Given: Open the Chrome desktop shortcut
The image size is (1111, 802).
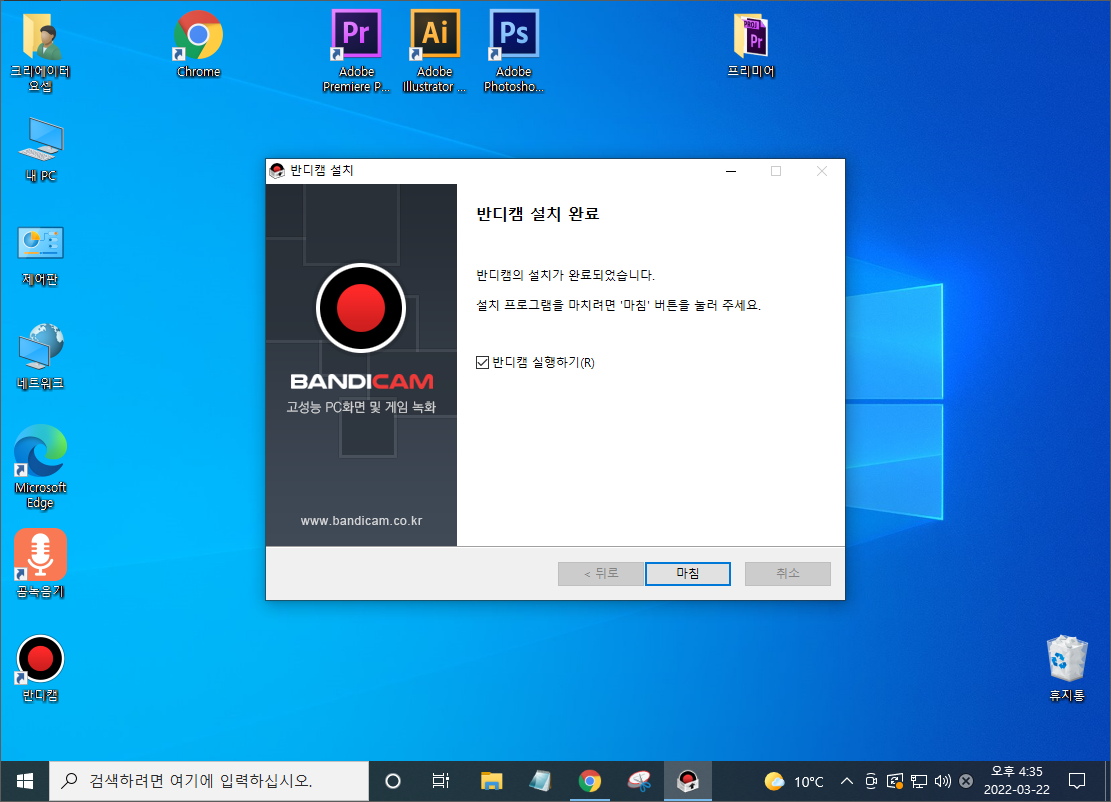Looking at the screenshot, I should click(x=198, y=44).
